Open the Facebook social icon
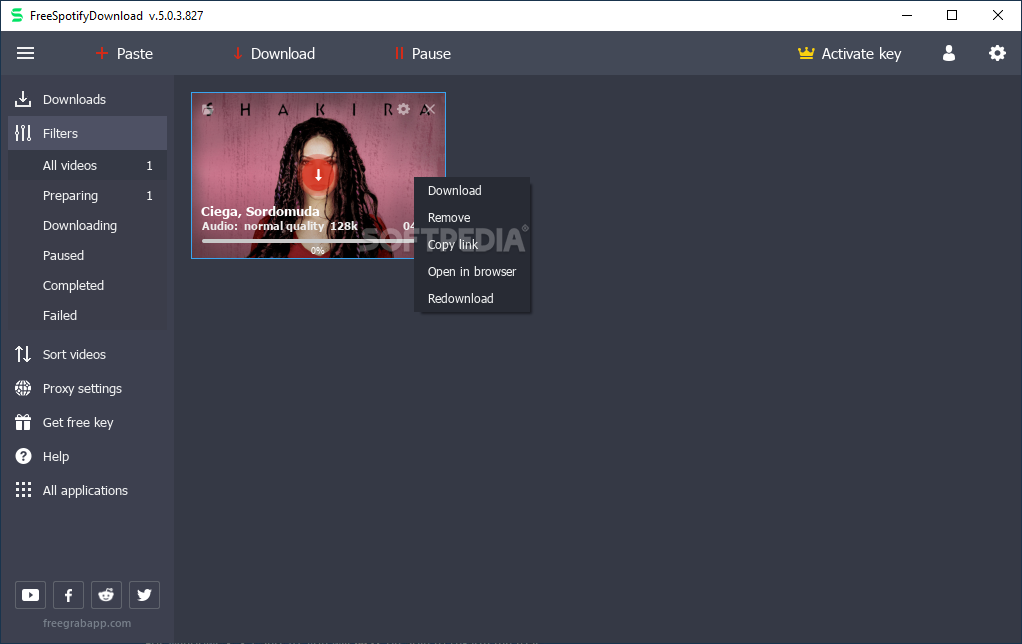Image resolution: width=1022 pixels, height=644 pixels. [x=68, y=595]
